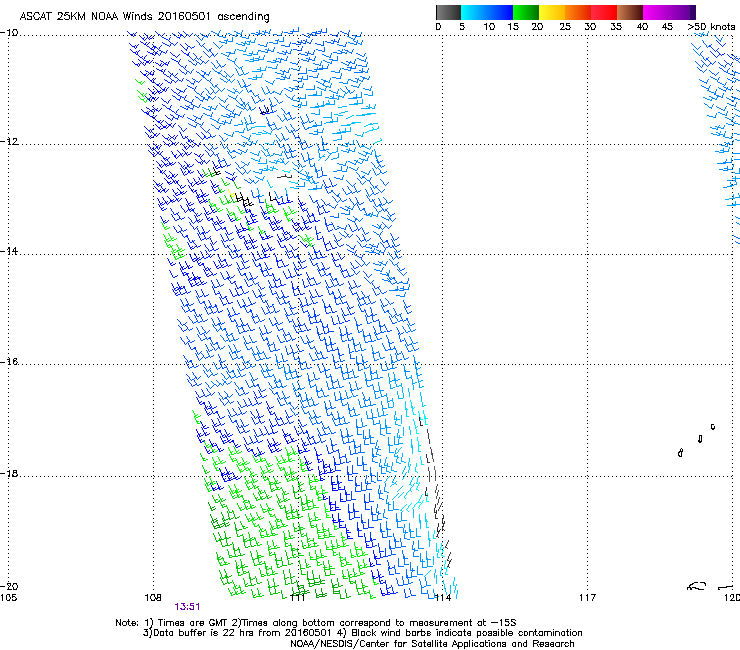740x650 pixels.
Task: Click the longitude label "108"
Action: [x=153, y=598]
